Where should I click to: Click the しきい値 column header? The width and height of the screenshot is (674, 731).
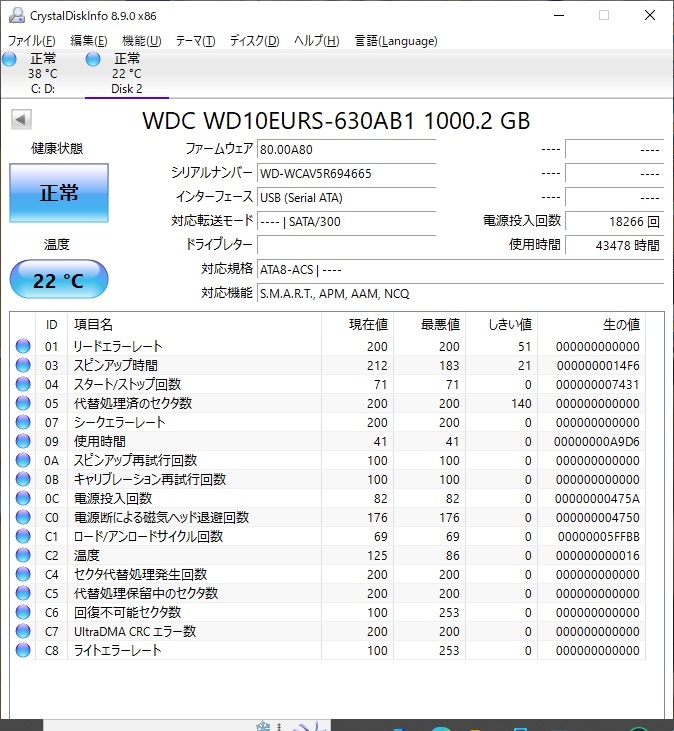tap(502, 324)
